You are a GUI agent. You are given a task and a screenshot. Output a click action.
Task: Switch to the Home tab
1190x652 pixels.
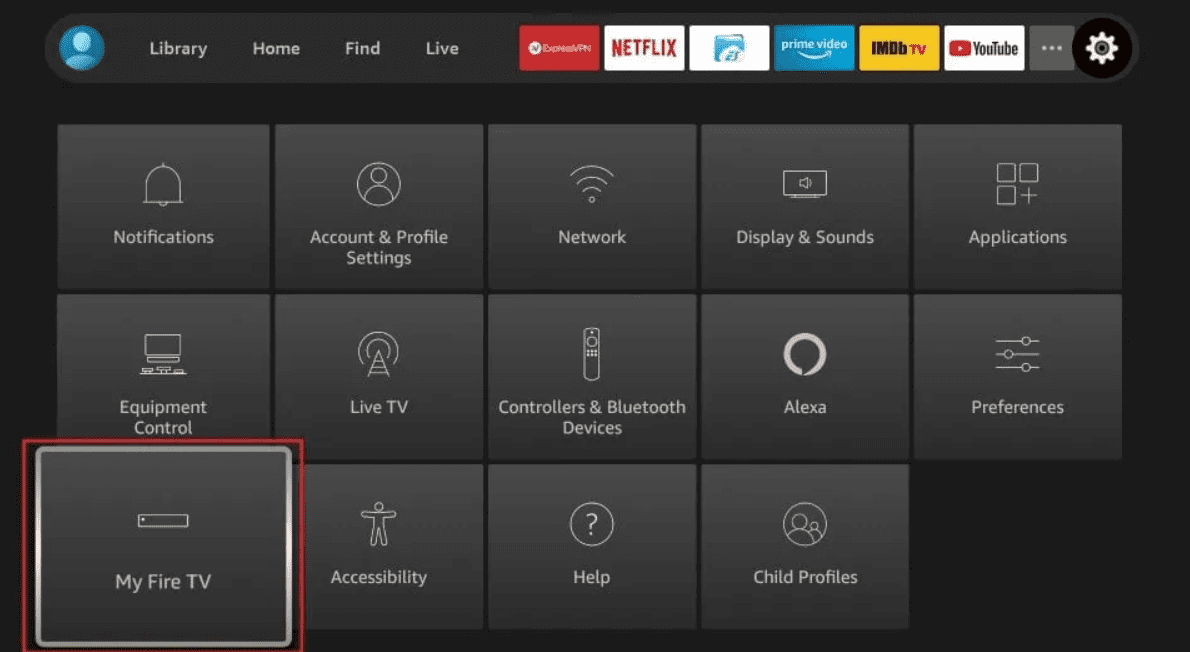click(276, 49)
